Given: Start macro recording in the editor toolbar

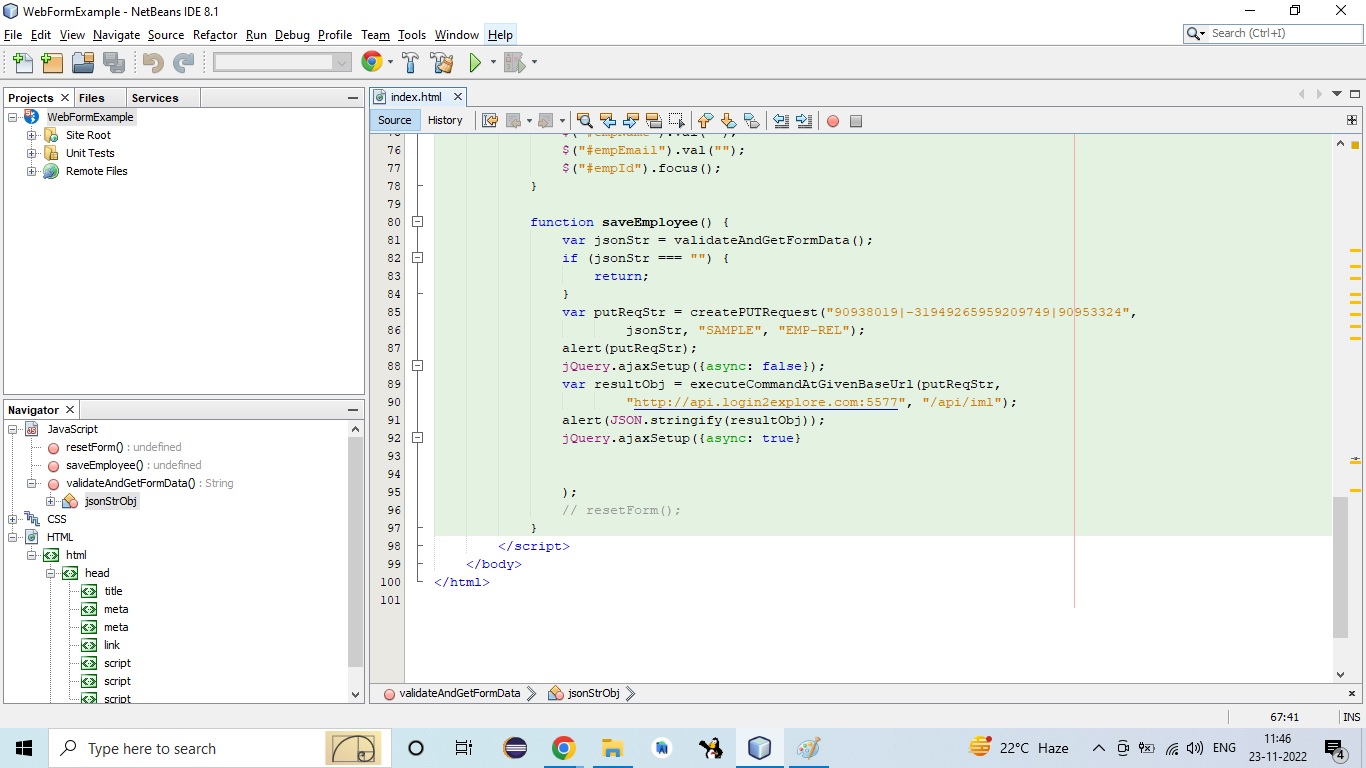Looking at the screenshot, I should tap(833, 120).
